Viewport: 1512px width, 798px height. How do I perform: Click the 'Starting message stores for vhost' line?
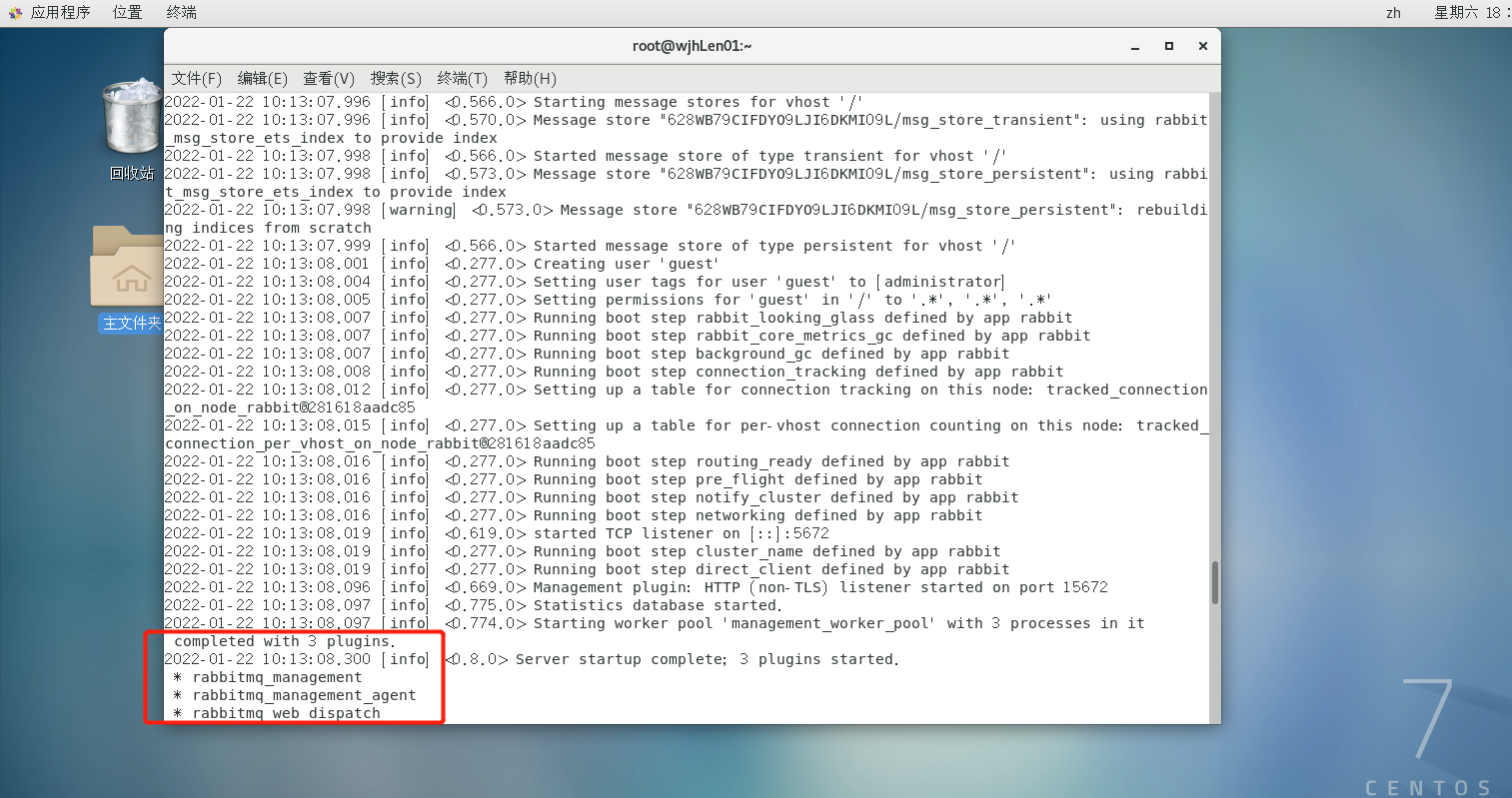(x=514, y=102)
